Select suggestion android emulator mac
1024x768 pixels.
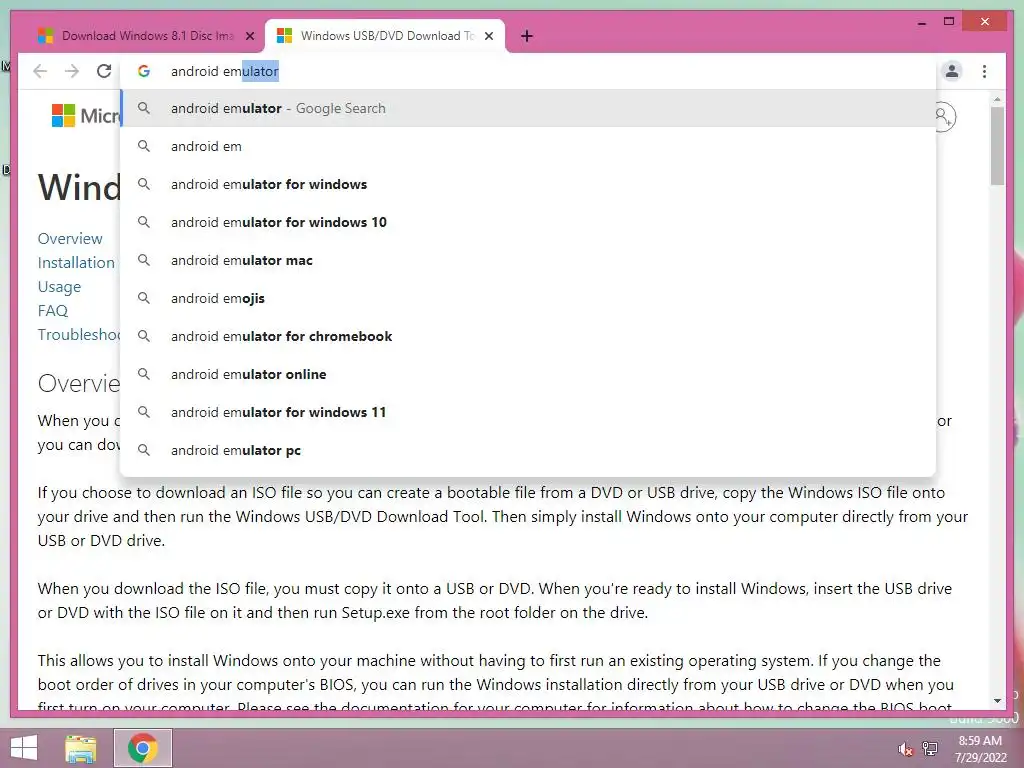point(528,260)
